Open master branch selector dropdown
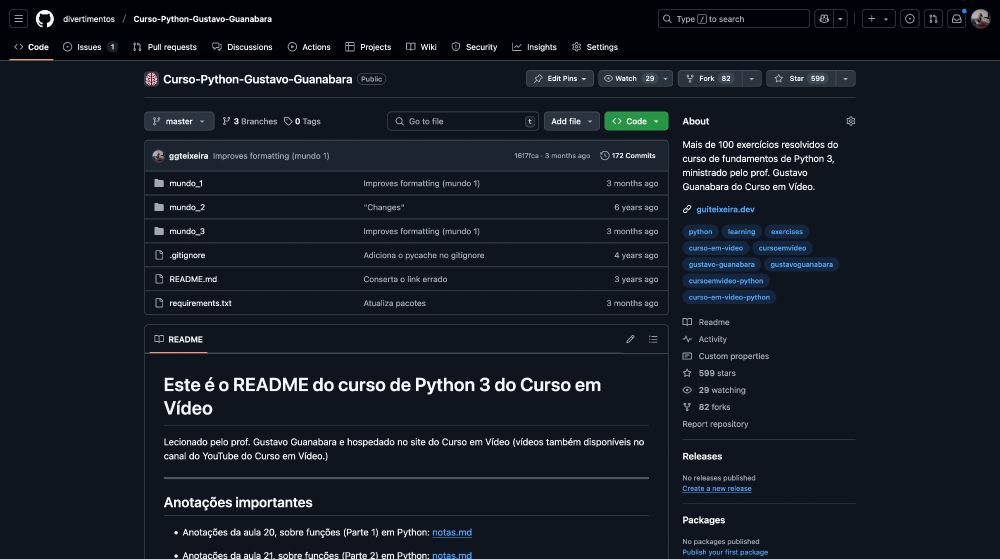Screen dimensions: 1000x559 pos(179,121)
